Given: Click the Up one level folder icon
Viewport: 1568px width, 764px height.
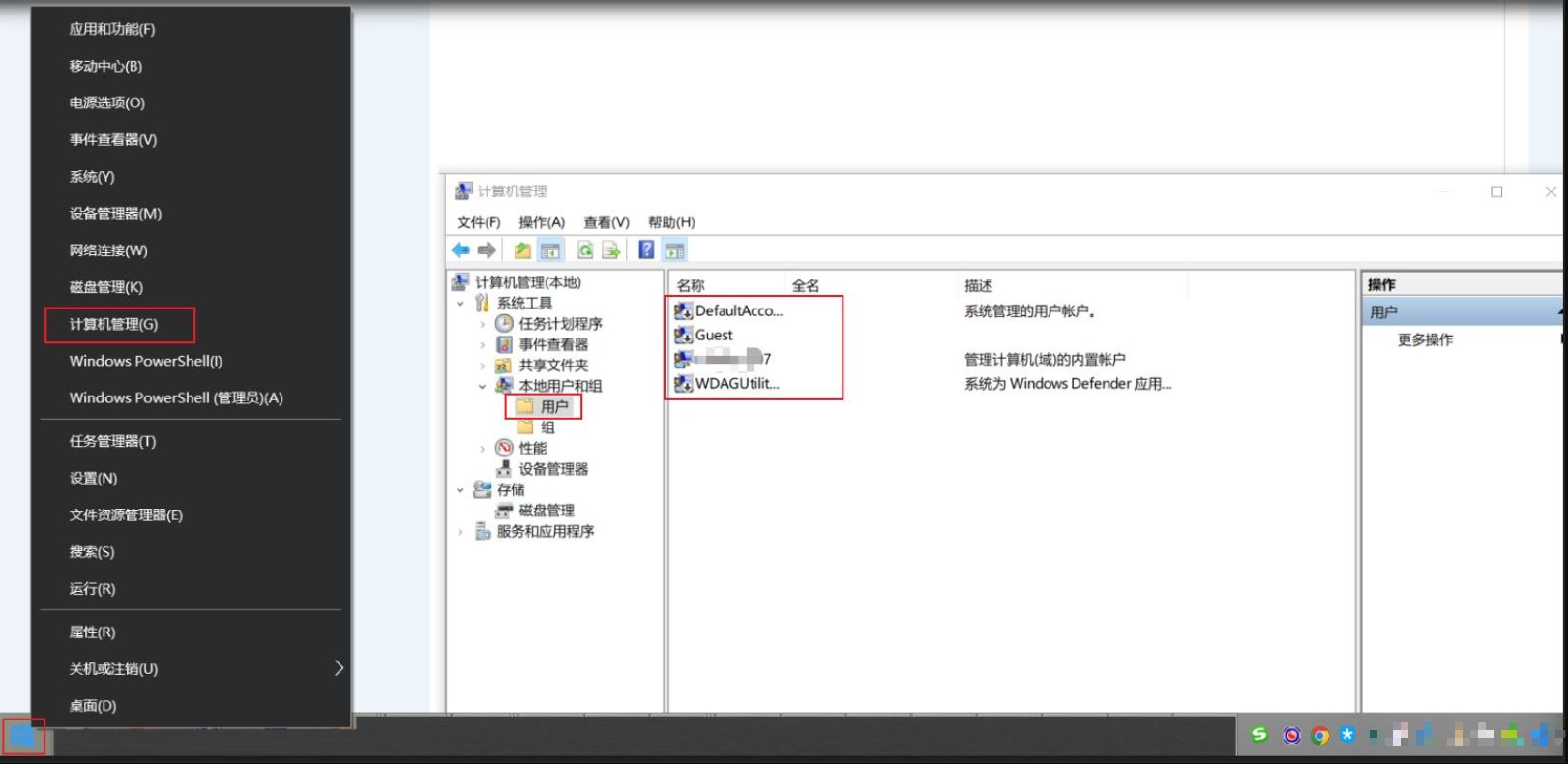Looking at the screenshot, I should pyautogui.click(x=522, y=250).
